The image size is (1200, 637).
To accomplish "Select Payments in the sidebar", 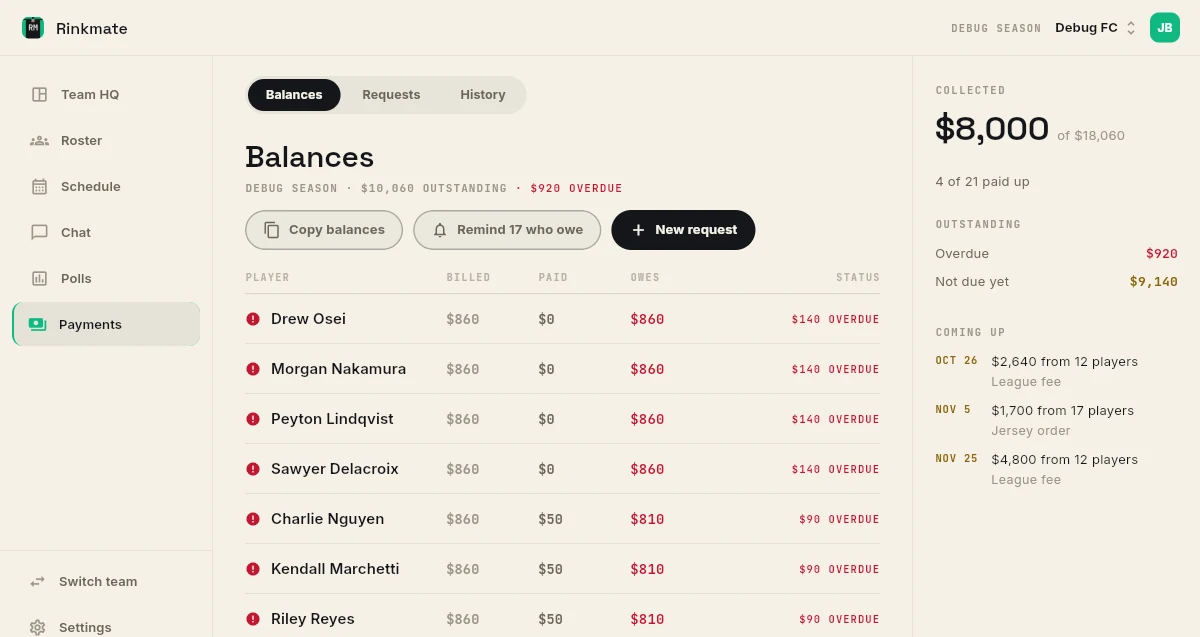I will (106, 324).
